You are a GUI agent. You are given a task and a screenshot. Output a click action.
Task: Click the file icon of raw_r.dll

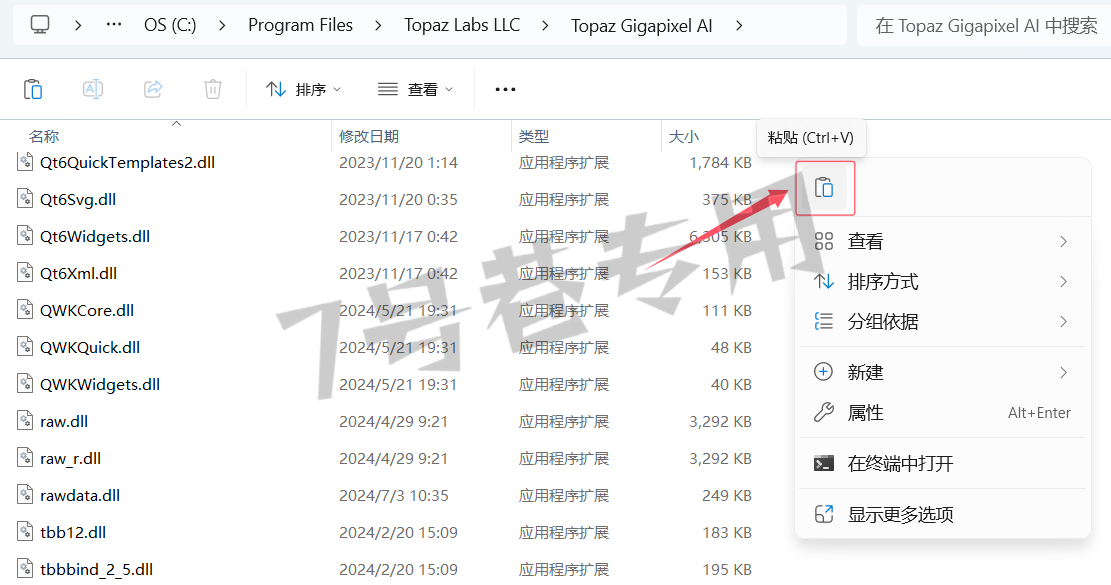coord(26,458)
